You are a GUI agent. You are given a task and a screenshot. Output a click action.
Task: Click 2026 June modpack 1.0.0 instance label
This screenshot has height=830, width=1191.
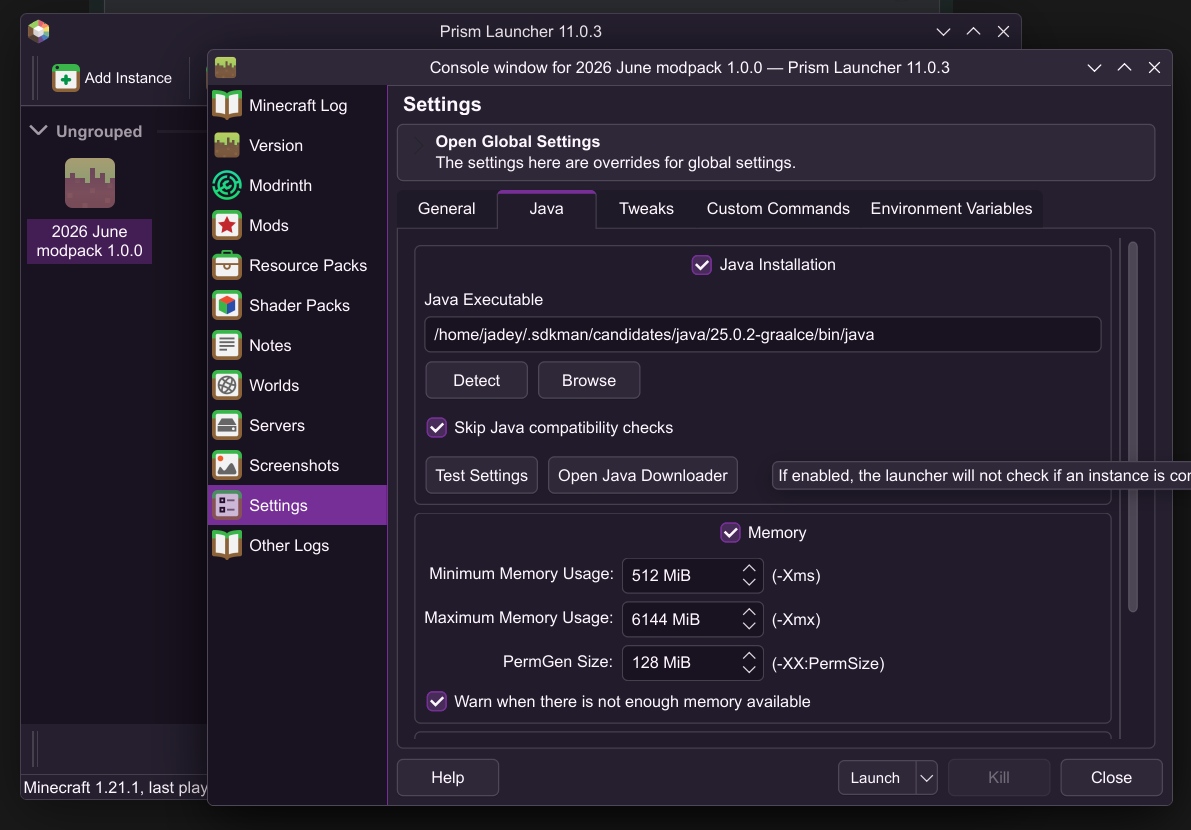(x=90, y=241)
